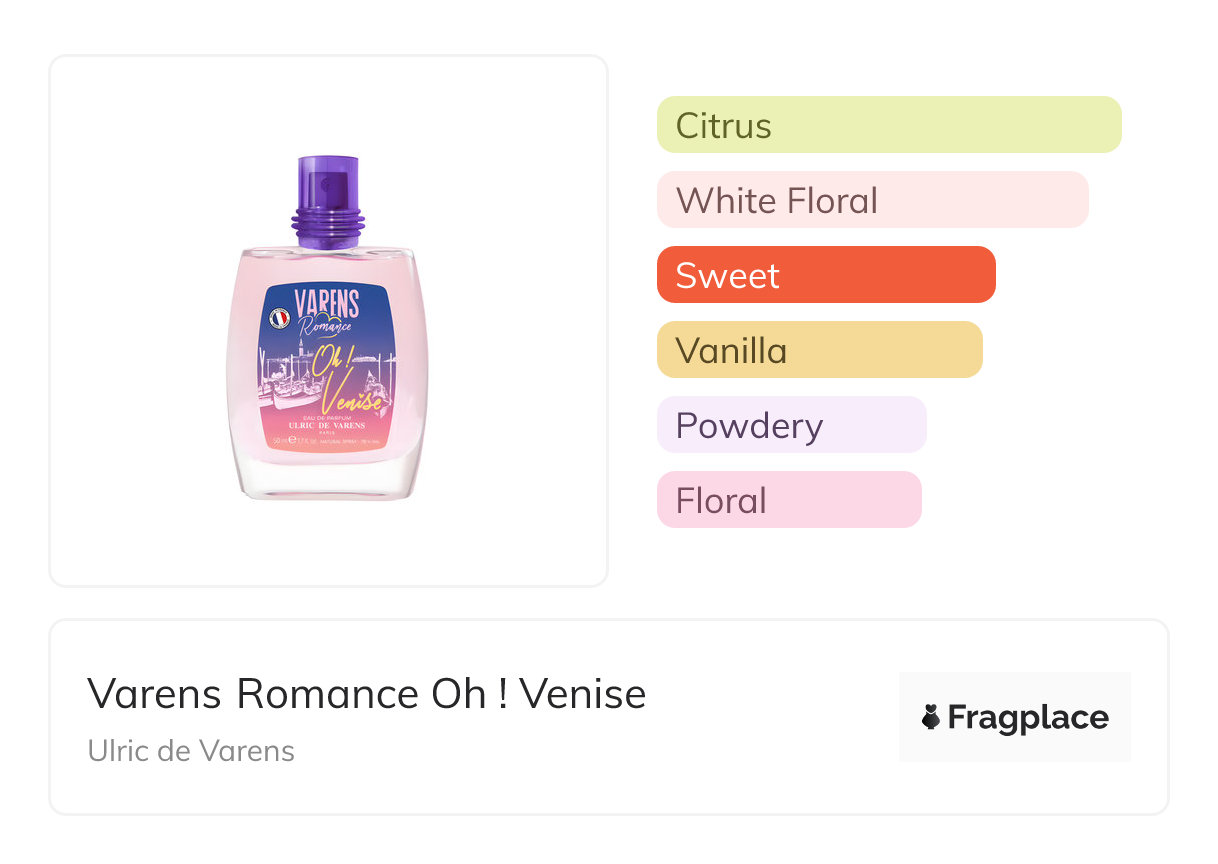Image resolution: width=1218 pixels, height=864 pixels.
Task: Open the perfume bottle product image
Action: tap(328, 320)
